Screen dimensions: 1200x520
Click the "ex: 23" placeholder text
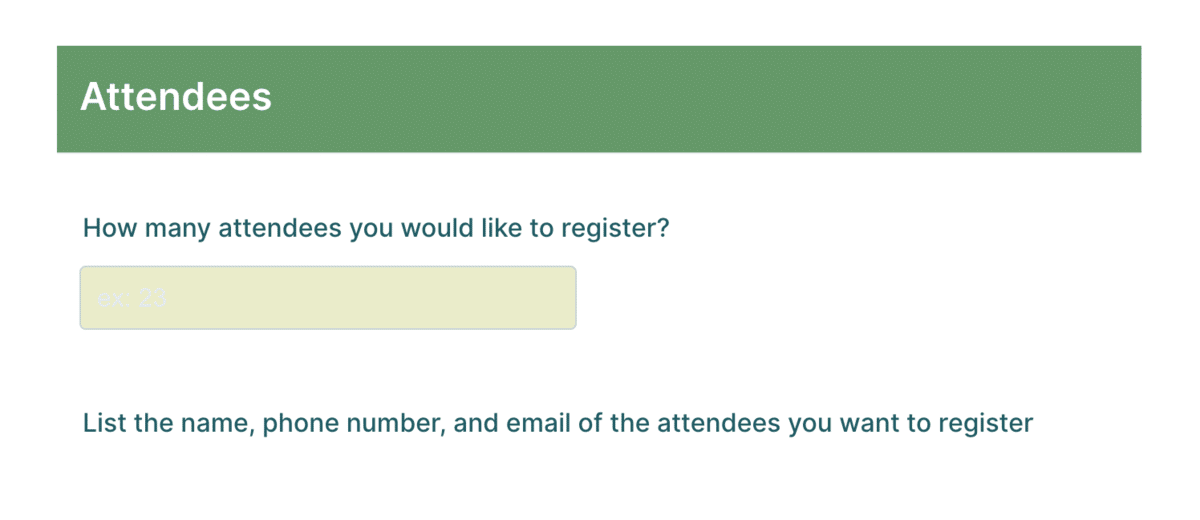pyautogui.click(x=132, y=298)
